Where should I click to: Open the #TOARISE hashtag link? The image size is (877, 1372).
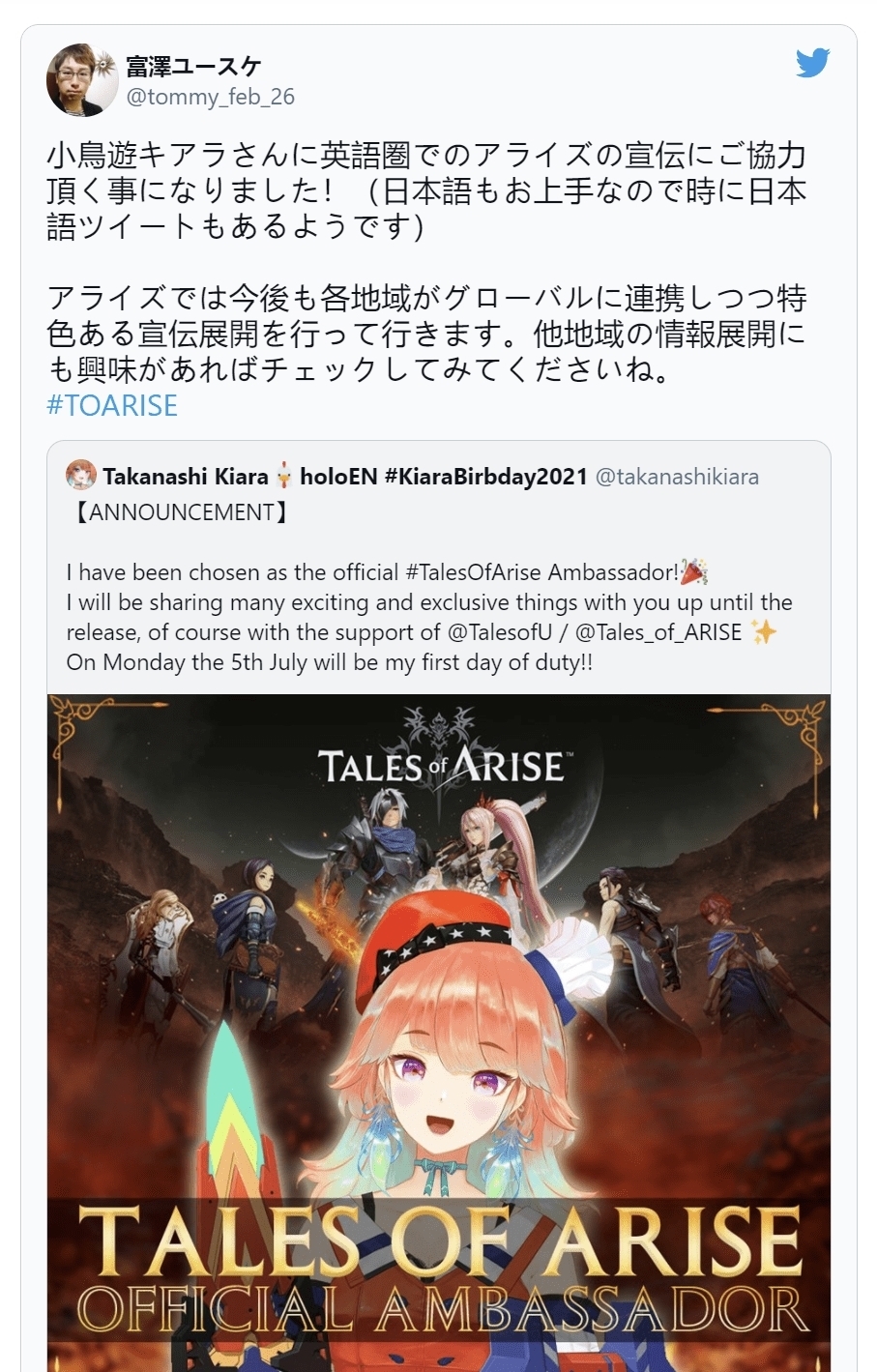pos(112,405)
